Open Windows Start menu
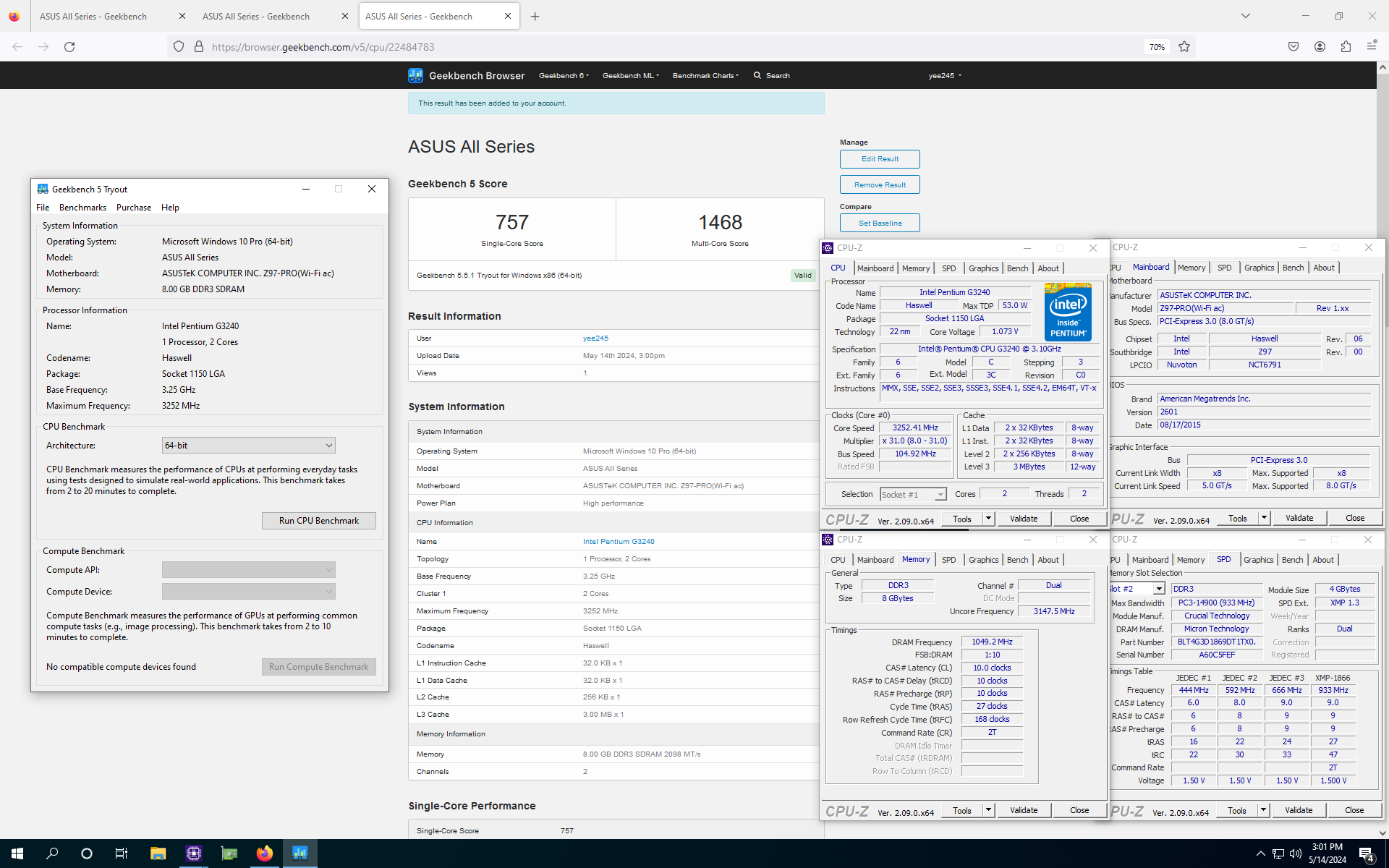The height and width of the screenshot is (868, 1389). coord(17,854)
